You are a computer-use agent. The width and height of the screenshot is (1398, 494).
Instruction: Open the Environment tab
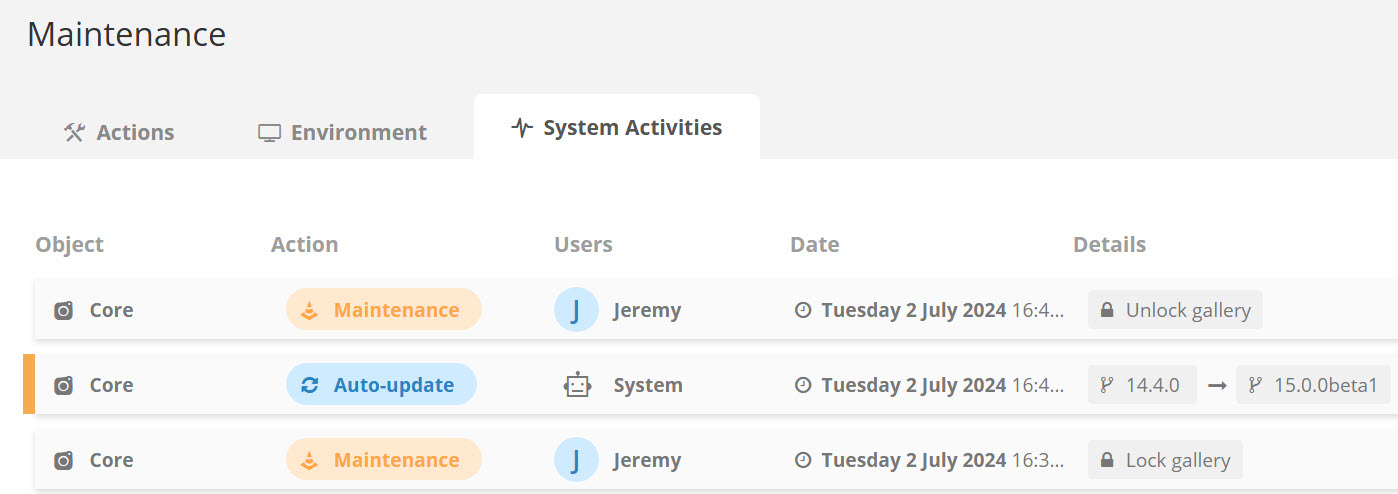click(342, 132)
